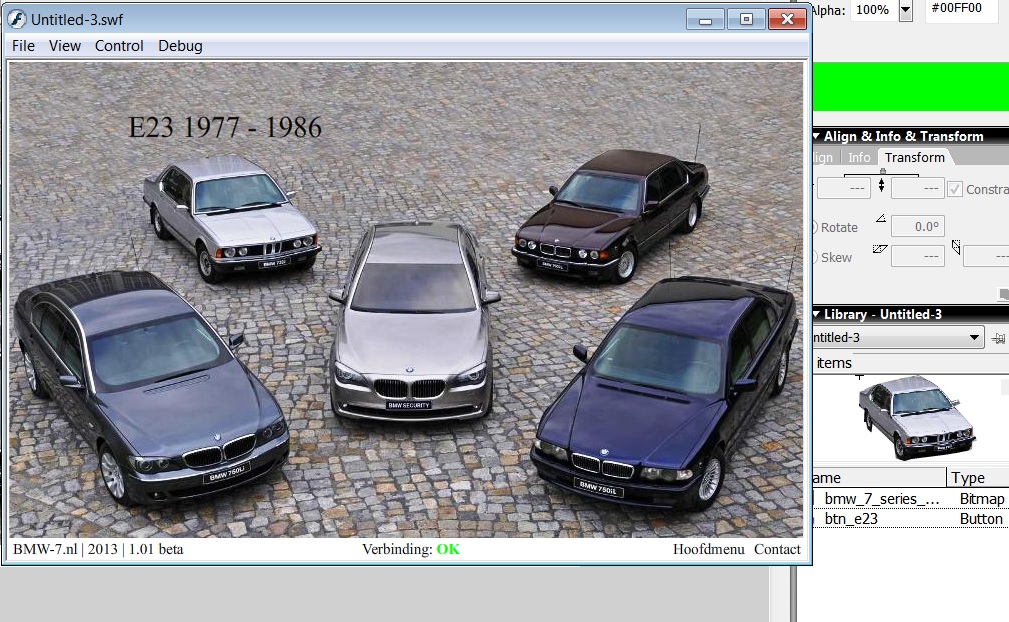Click the green color preview swatch
The image size is (1009, 622).
911,87
